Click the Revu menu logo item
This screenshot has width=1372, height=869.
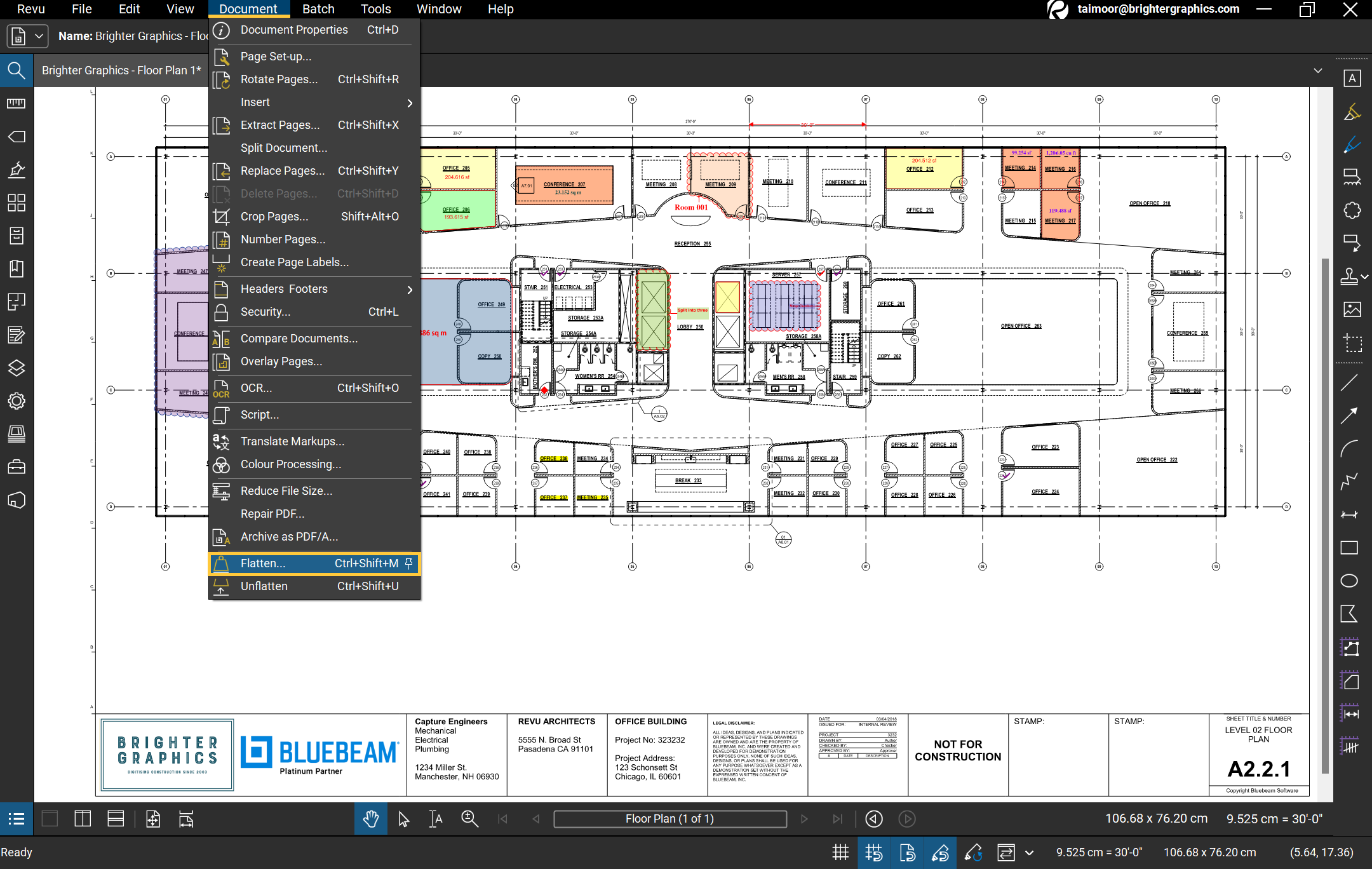pyautogui.click(x=31, y=9)
